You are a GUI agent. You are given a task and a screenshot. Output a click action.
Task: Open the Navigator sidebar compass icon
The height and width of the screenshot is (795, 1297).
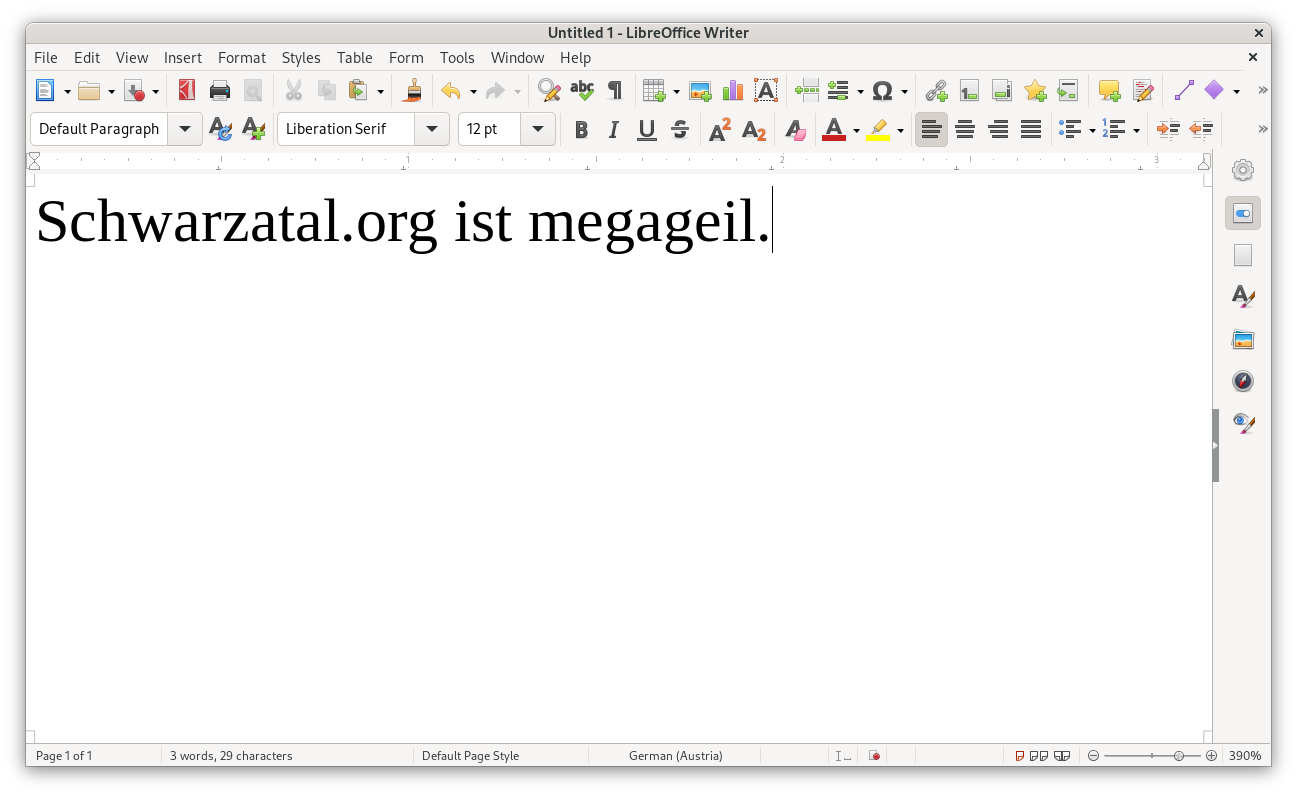tap(1242, 381)
